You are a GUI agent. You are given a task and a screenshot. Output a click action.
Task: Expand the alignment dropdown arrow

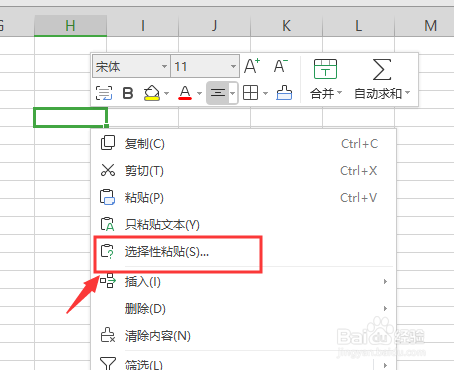point(233,93)
